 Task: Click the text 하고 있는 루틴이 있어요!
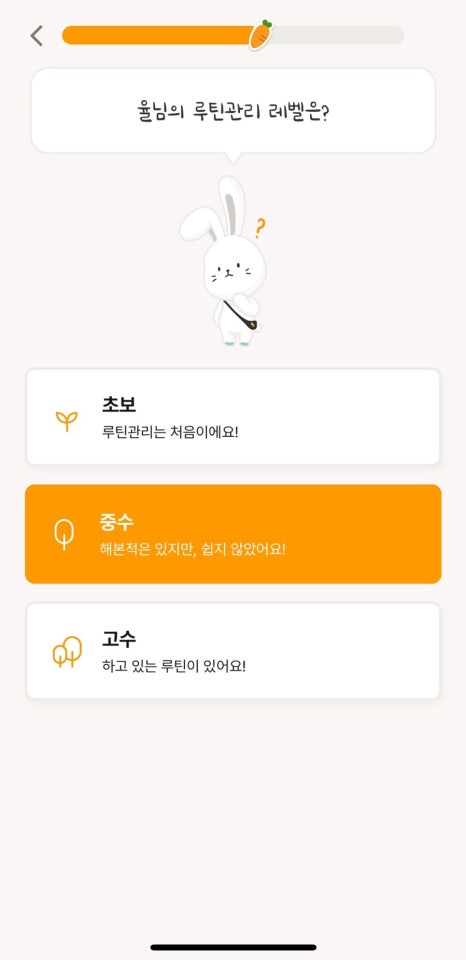(174, 666)
